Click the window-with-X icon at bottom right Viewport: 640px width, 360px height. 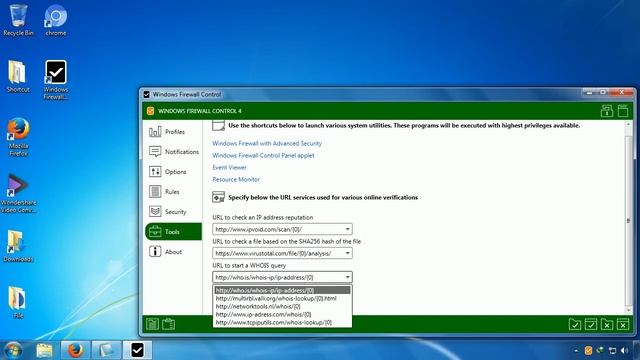pos(623,324)
